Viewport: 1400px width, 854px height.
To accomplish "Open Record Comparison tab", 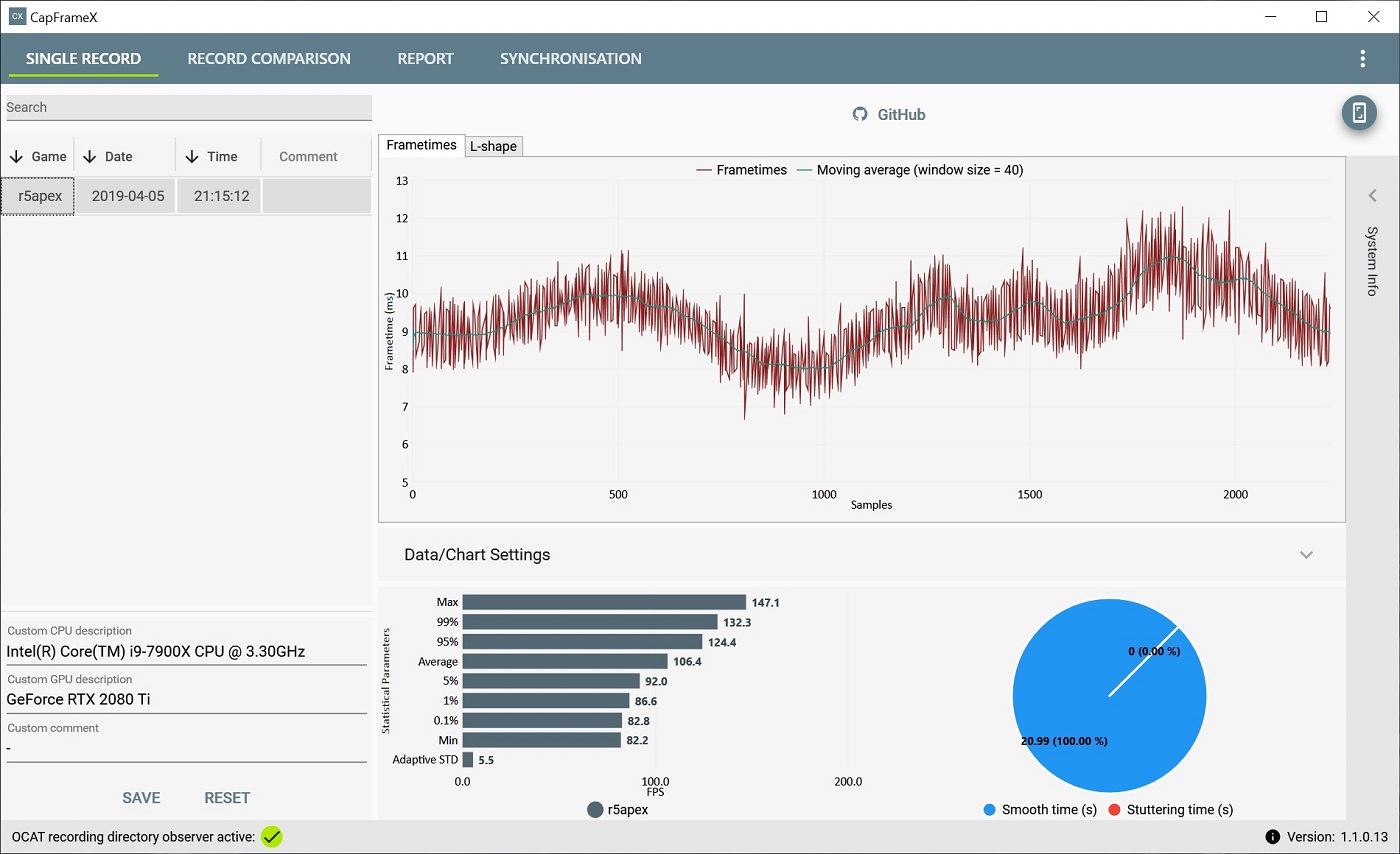I will (x=269, y=59).
